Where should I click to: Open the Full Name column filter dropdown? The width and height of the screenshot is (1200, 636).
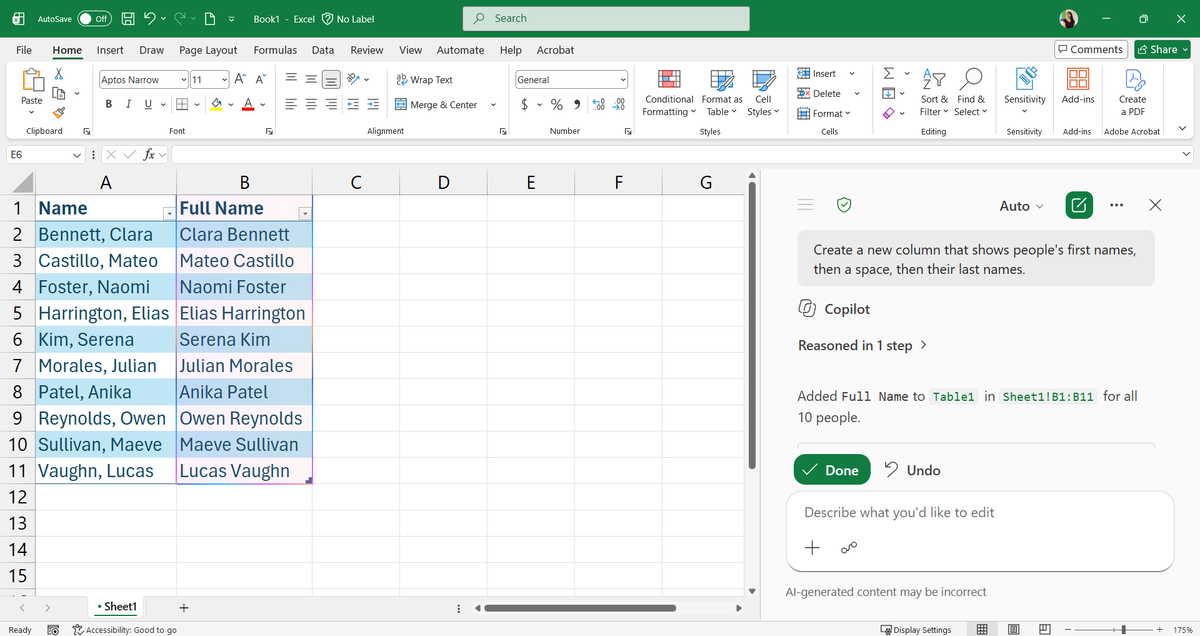[x=304, y=213]
